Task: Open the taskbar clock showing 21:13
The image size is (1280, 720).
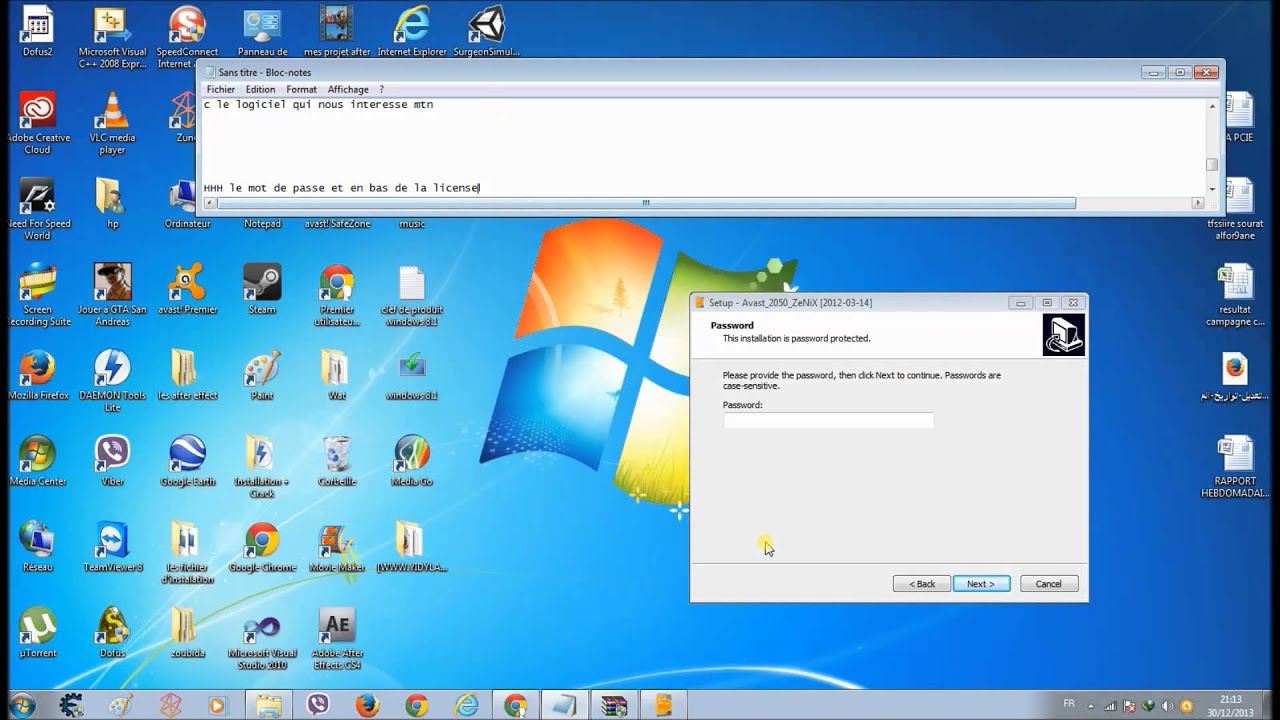Action: pyautogui.click(x=1231, y=705)
